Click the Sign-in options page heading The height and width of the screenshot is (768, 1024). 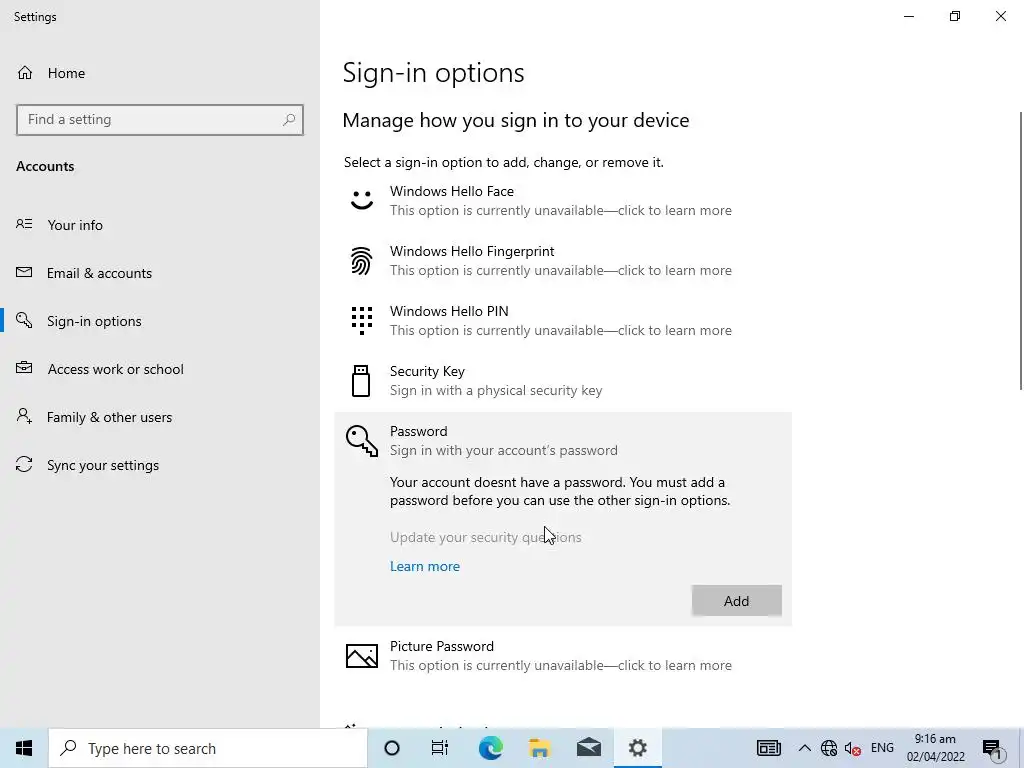(433, 72)
